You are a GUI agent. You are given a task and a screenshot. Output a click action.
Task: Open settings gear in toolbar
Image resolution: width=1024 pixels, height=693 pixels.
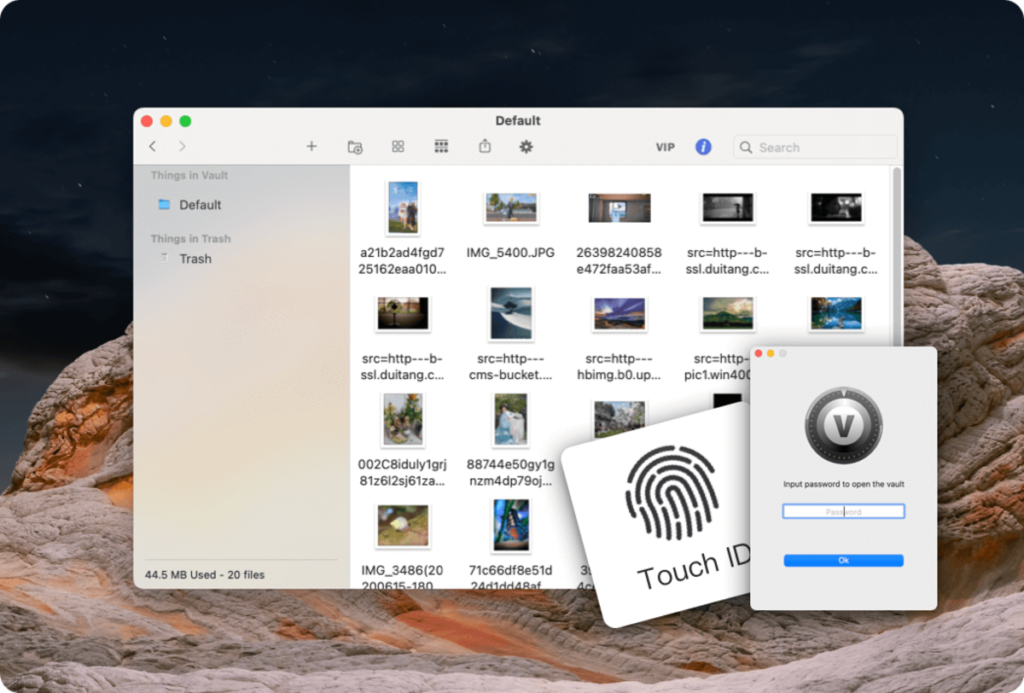(x=526, y=146)
